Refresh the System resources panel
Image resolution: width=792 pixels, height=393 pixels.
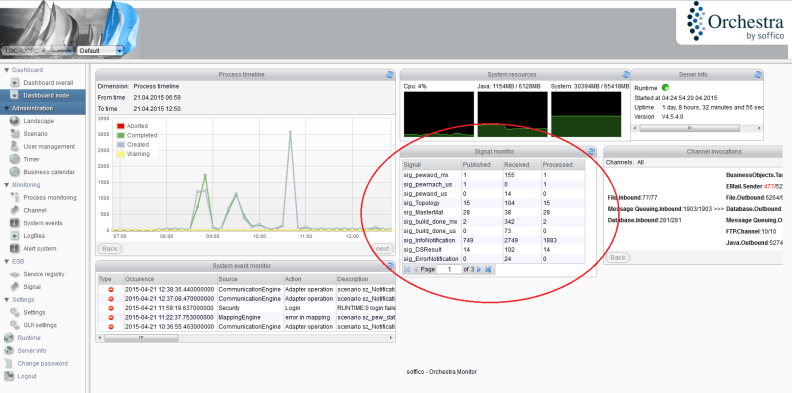pos(626,74)
